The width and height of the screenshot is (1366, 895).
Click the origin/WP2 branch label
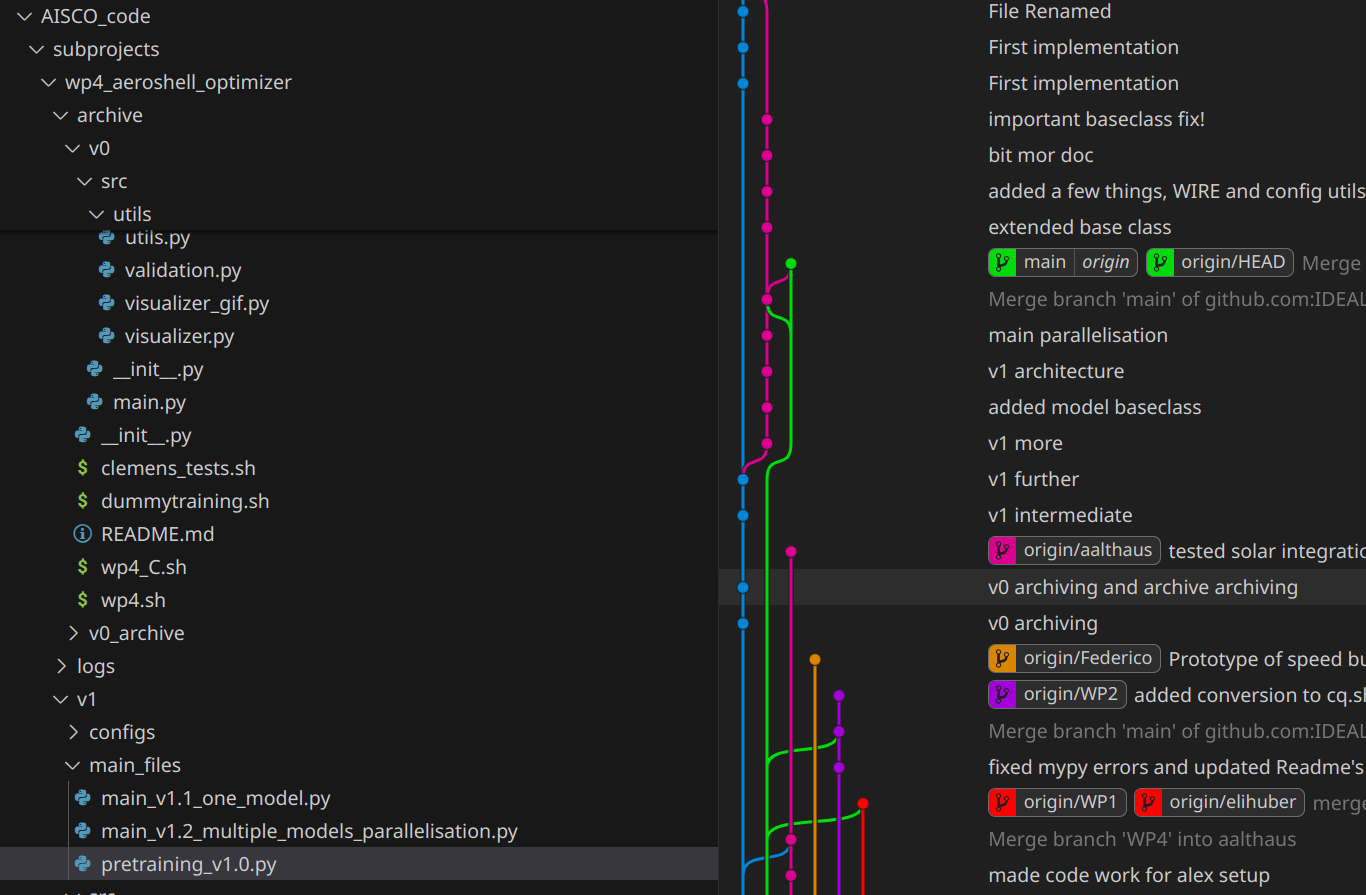pos(1071,695)
